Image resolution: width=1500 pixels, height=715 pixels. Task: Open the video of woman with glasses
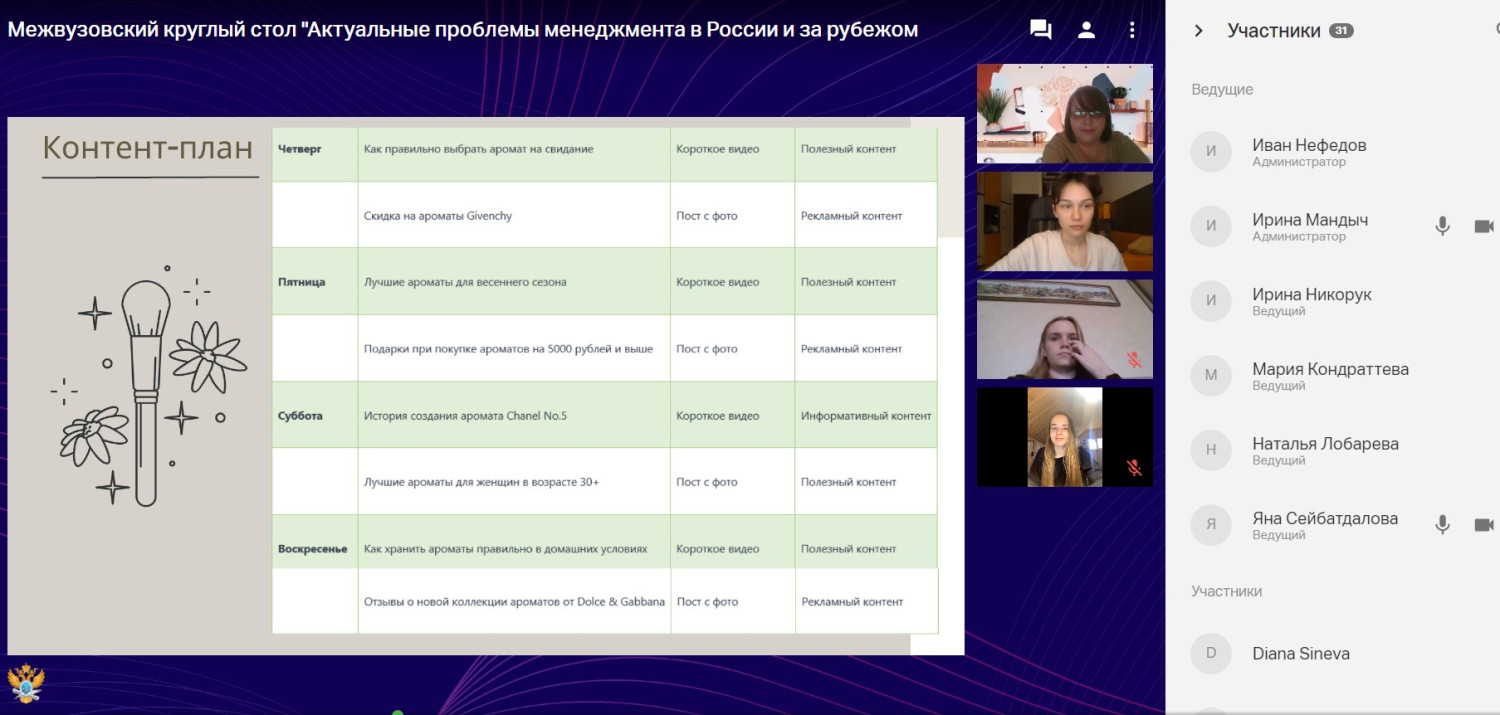(x=1065, y=113)
